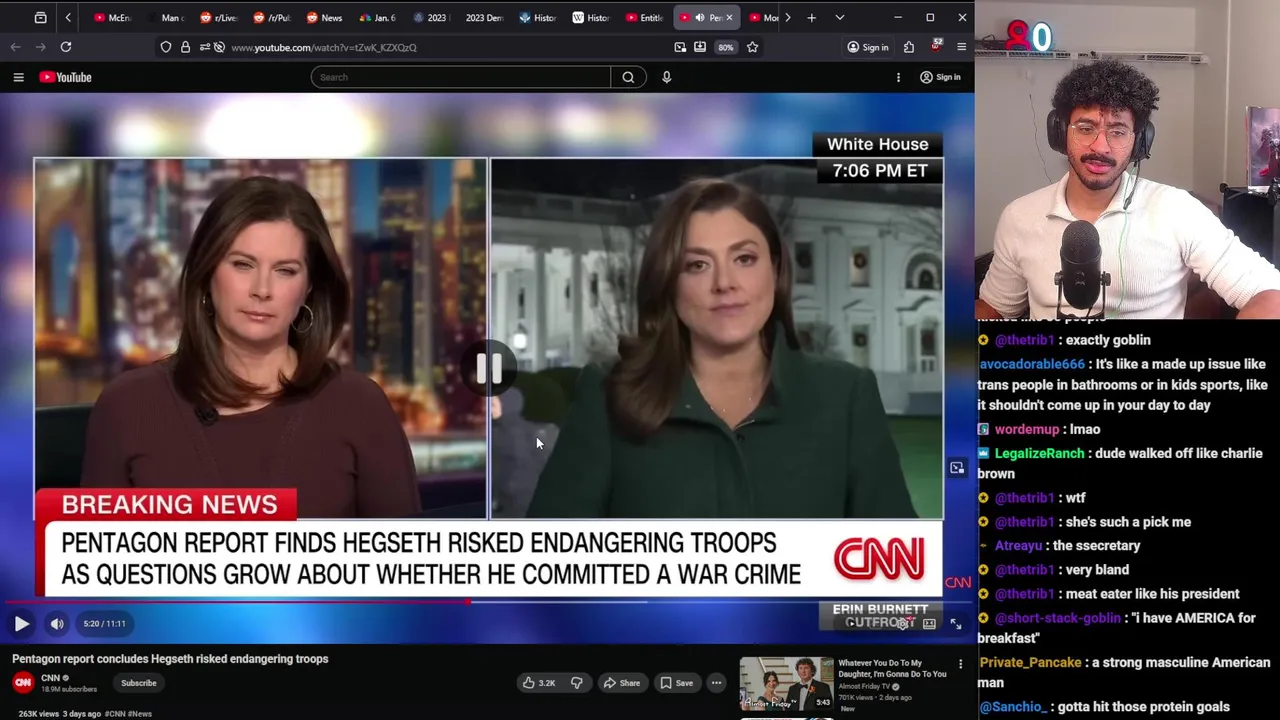Focus the YouTube search box
This screenshot has height=720, width=1280.
461,77
